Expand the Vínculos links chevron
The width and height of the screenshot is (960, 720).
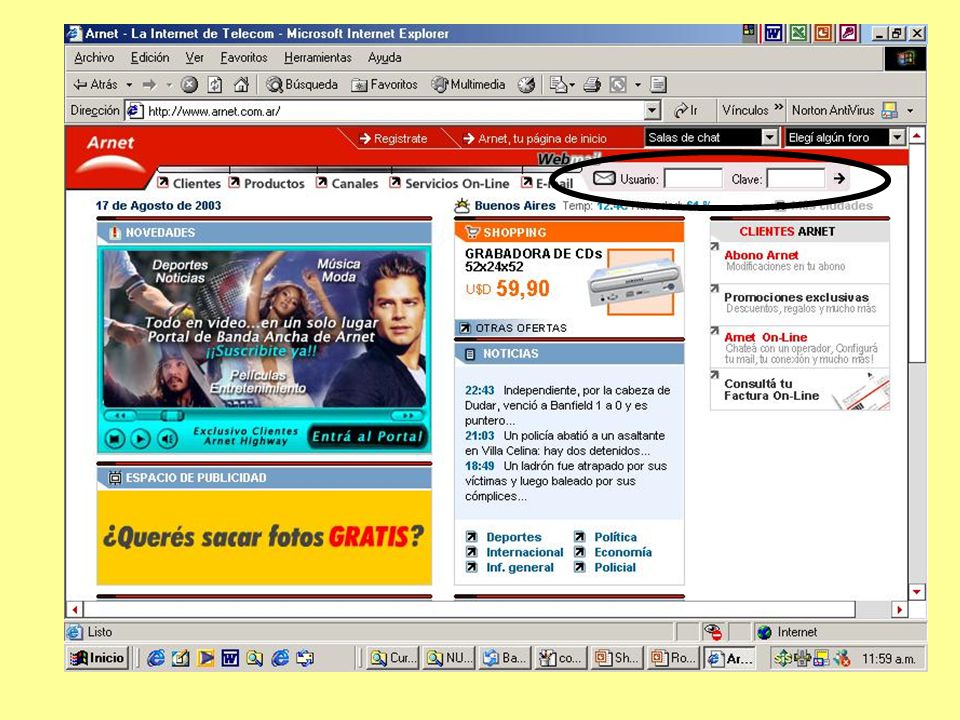(778, 108)
